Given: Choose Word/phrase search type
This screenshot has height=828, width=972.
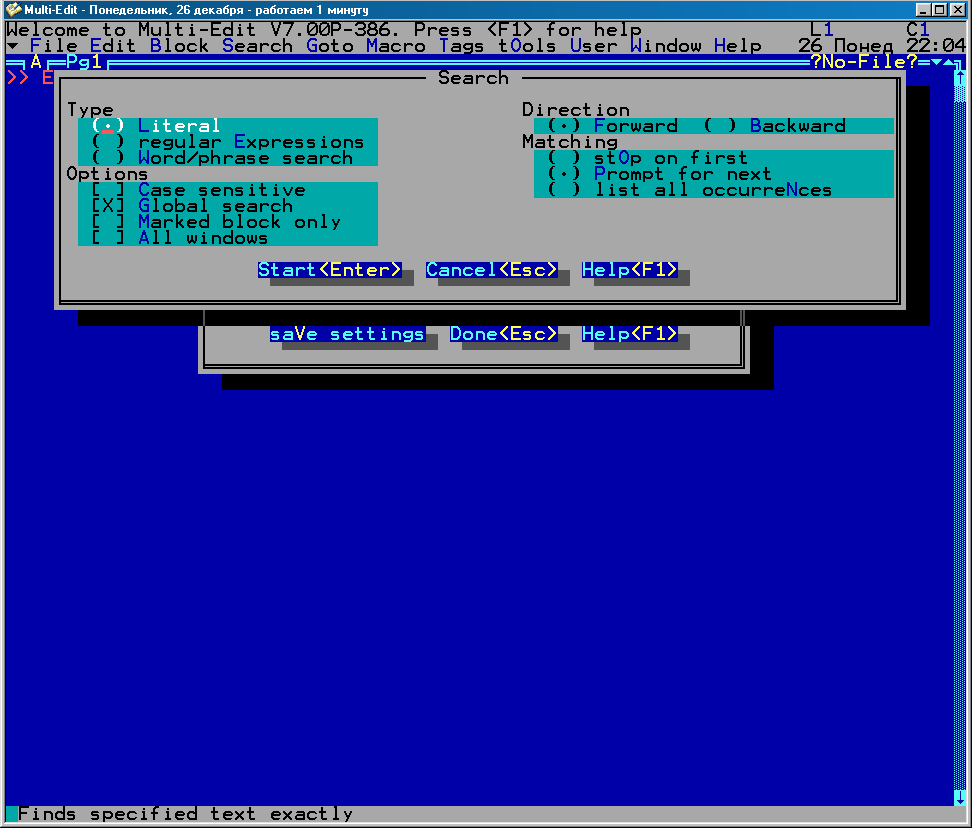Looking at the screenshot, I should pos(222,158).
